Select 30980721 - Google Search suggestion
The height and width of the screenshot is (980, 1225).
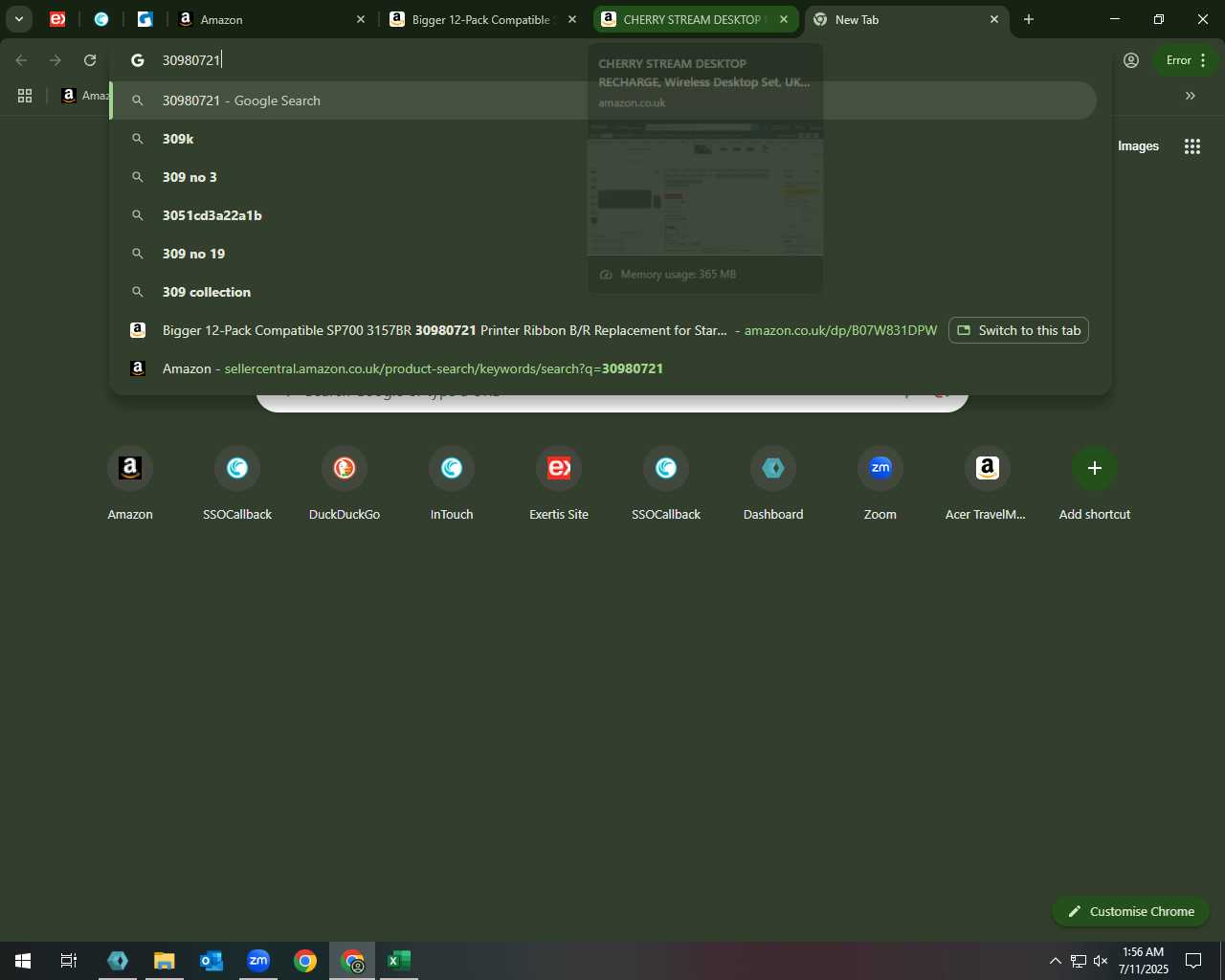(x=603, y=100)
